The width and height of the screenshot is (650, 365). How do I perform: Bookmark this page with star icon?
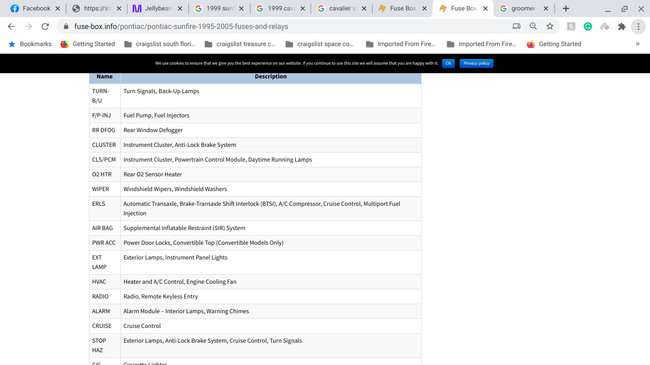[550, 27]
